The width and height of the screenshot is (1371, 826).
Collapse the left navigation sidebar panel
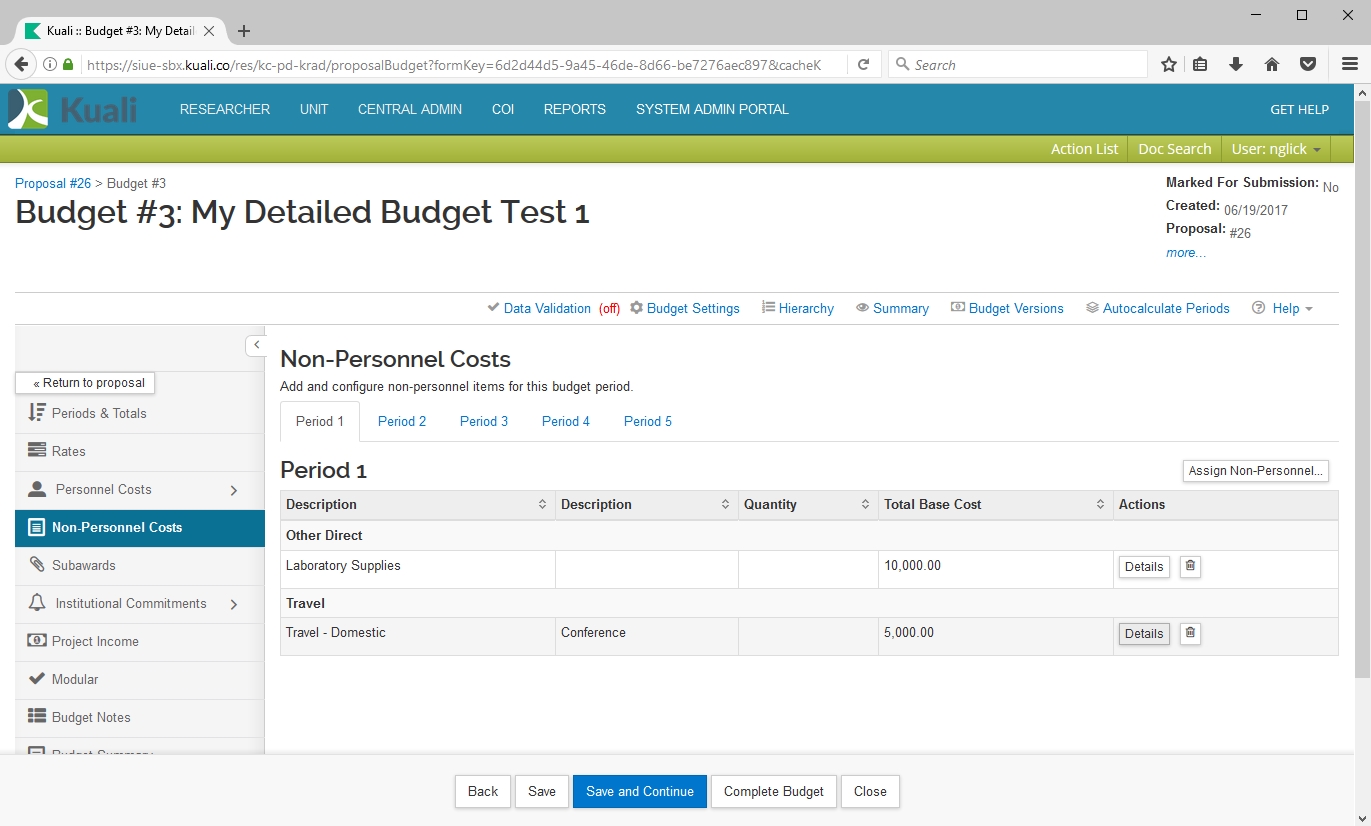[256, 345]
